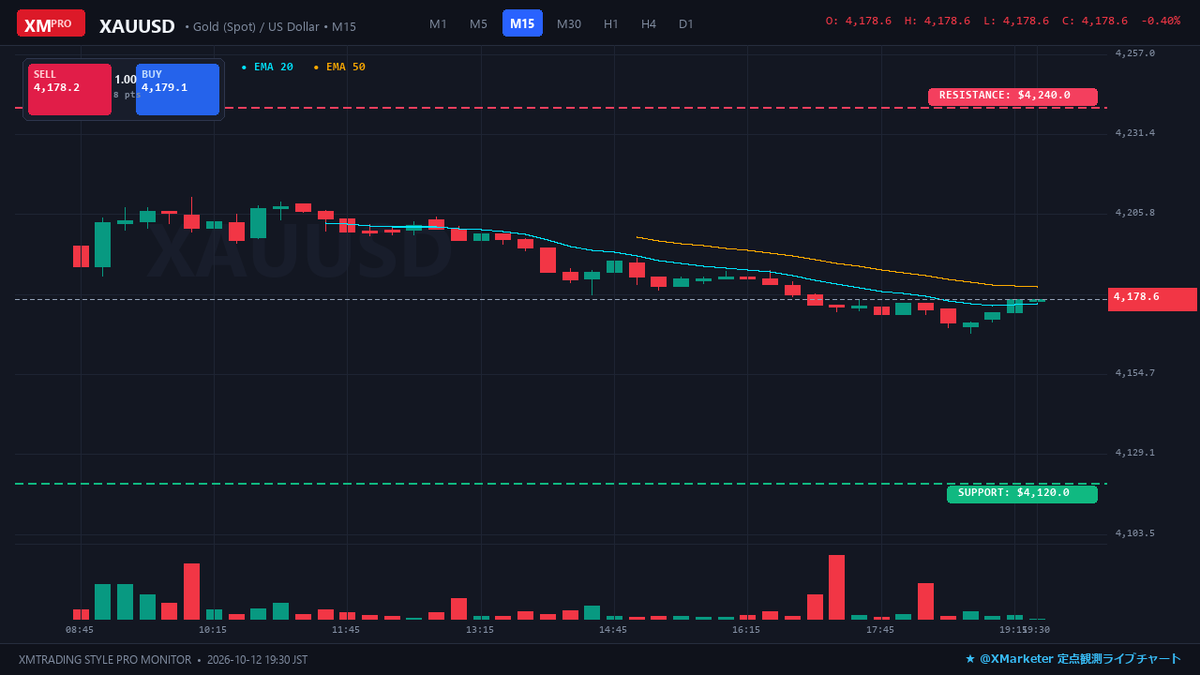Click the Low price L: 4,178.6 readout
The image size is (1200, 675).
1016,21
